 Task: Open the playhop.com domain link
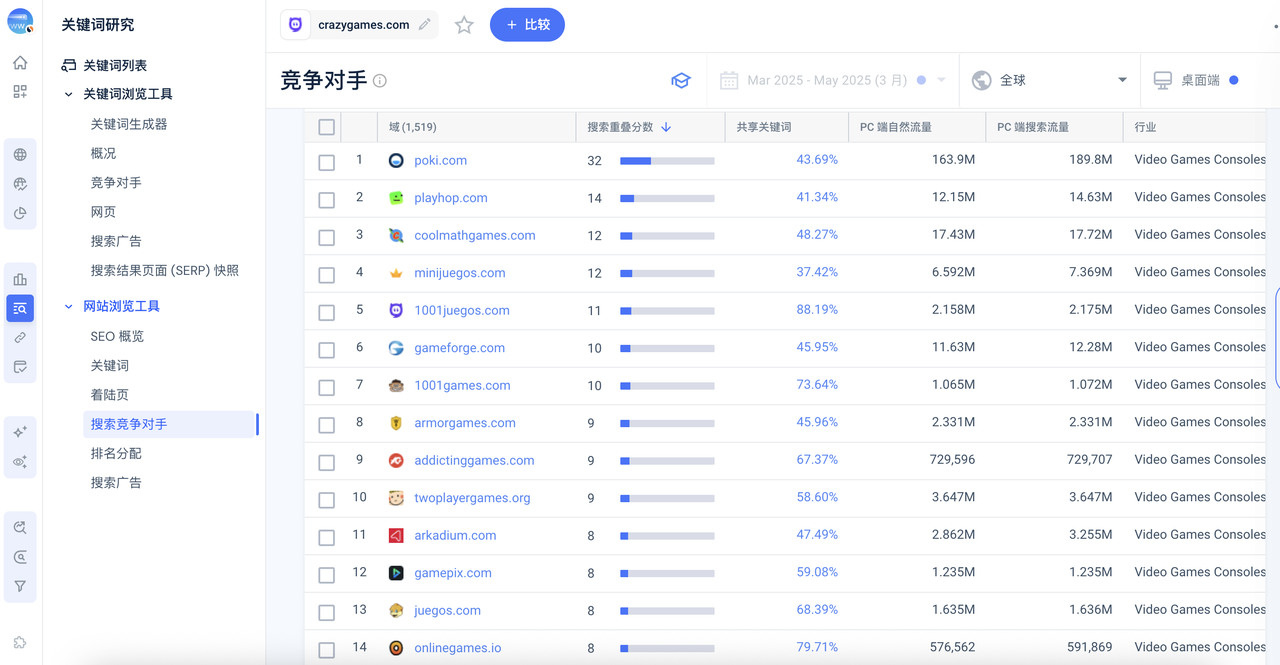(451, 198)
